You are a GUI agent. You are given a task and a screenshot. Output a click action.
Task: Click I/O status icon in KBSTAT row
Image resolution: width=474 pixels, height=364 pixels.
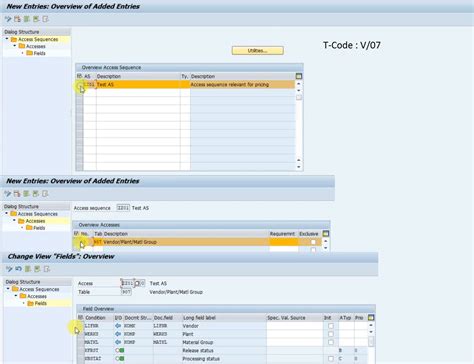(x=120, y=359)
